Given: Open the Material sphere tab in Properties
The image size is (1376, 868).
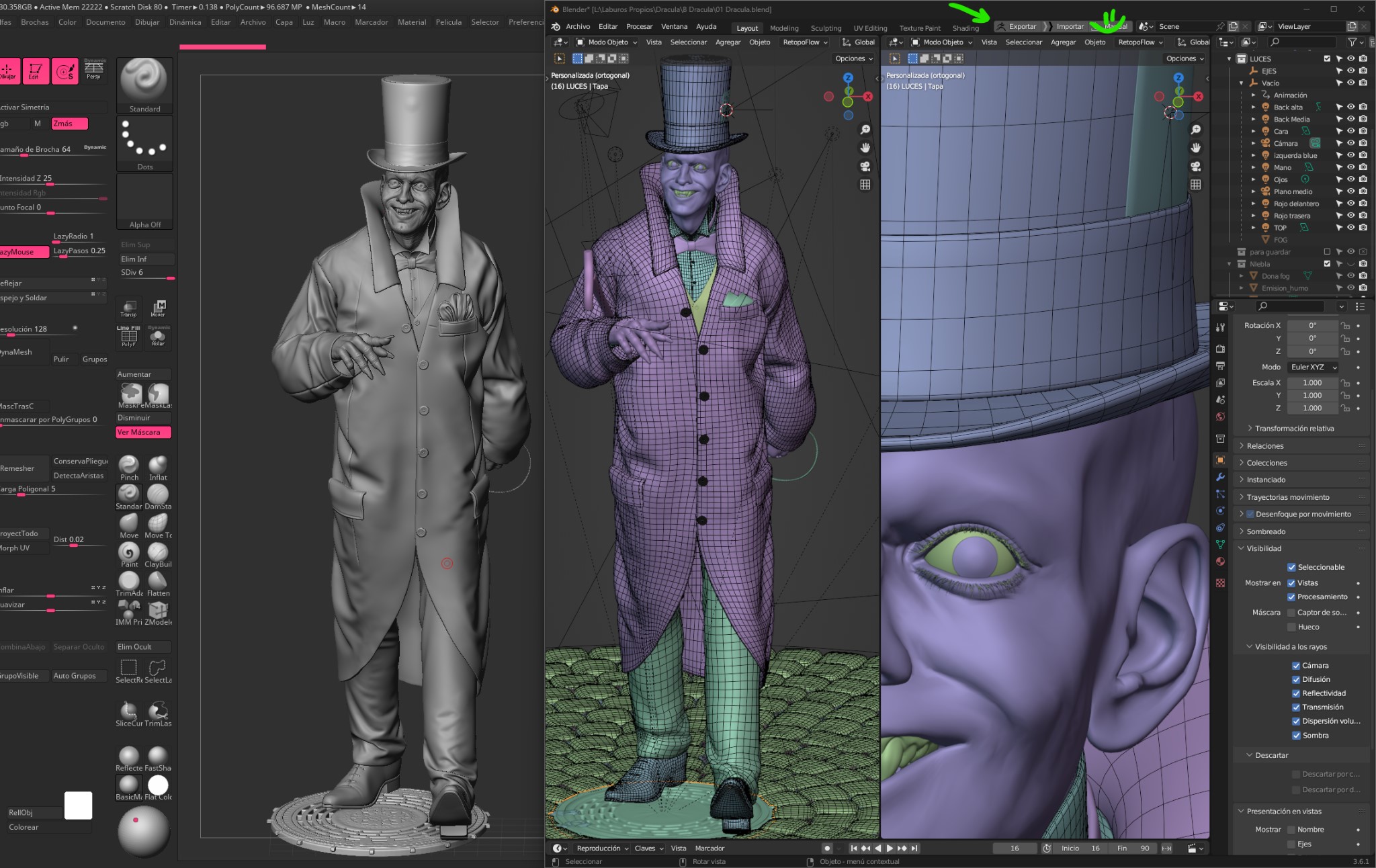Looking at the screenshot, I should tap(1220, 562).
